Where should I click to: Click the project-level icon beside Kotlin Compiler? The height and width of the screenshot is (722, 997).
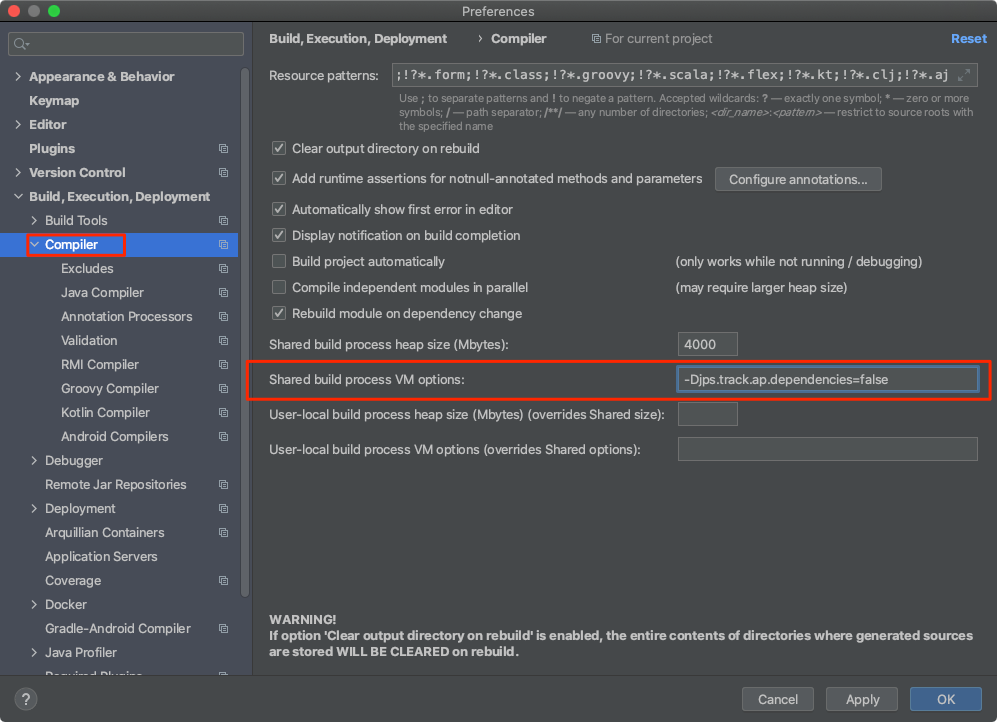pos(223,412)
